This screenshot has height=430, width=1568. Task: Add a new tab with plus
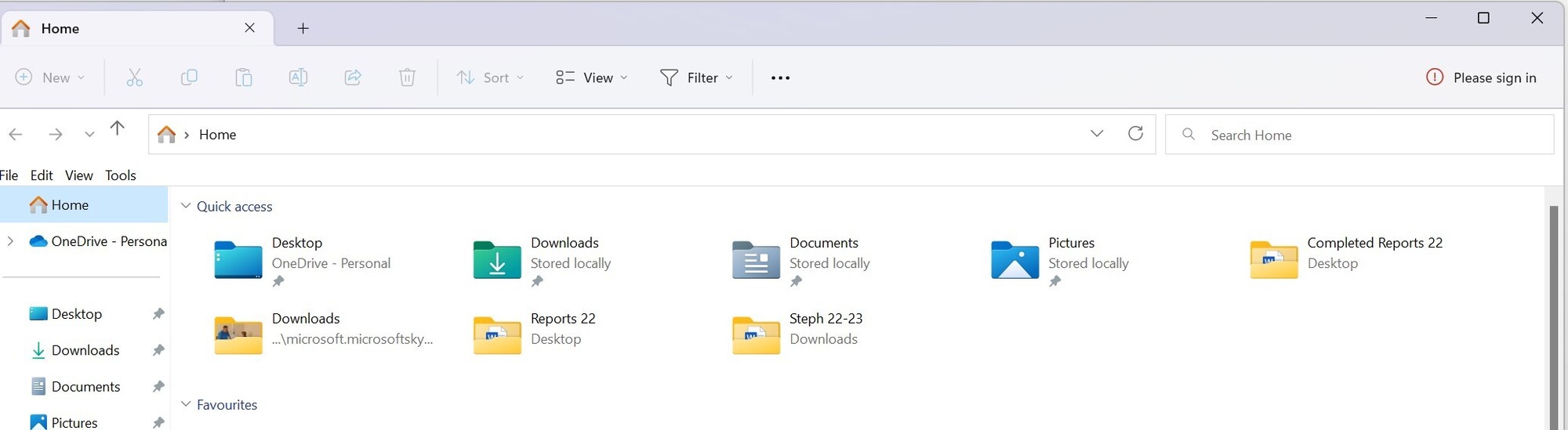(303, 28)
